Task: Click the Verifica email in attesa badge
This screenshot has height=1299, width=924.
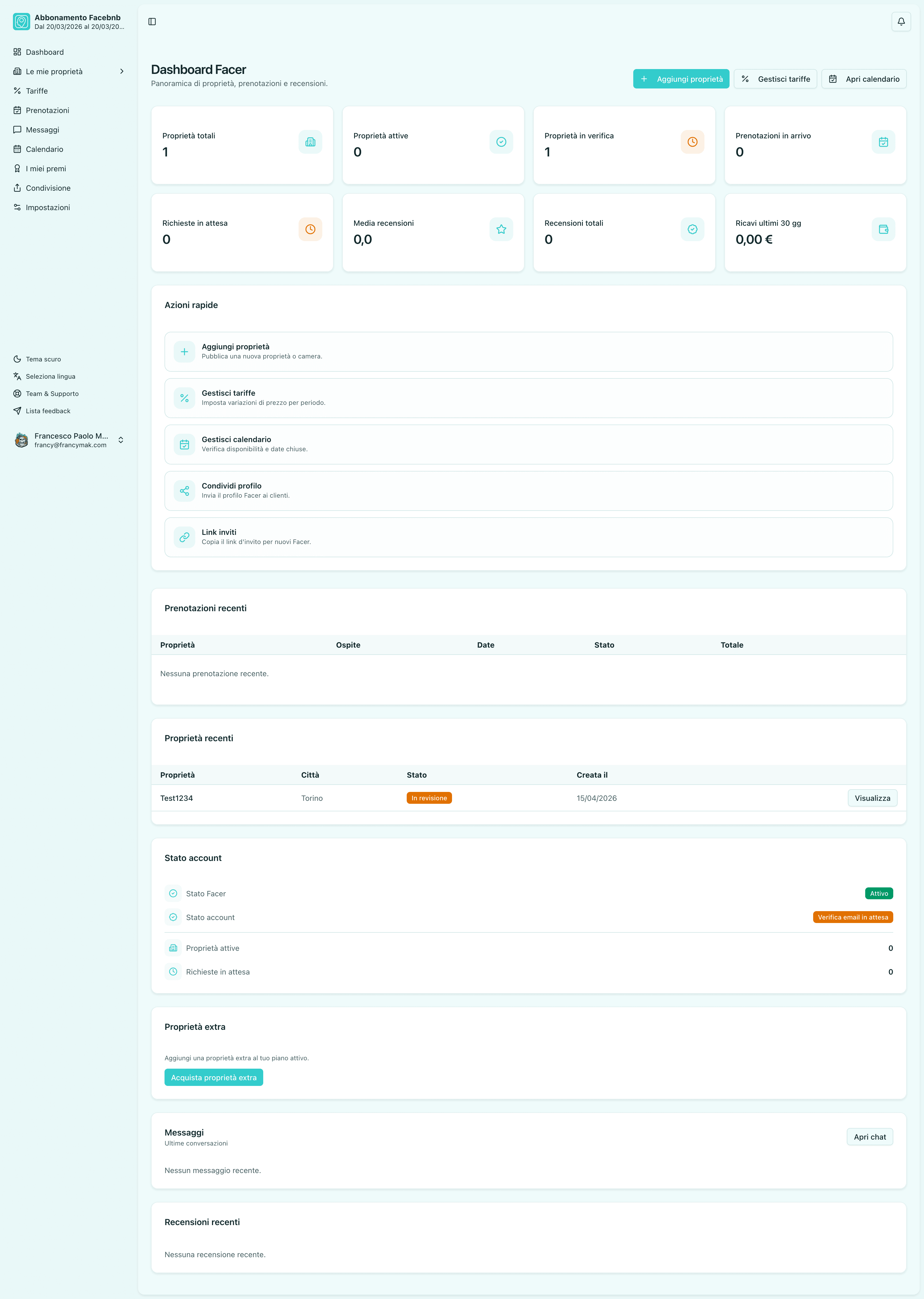Action: (x=852, y=917)
